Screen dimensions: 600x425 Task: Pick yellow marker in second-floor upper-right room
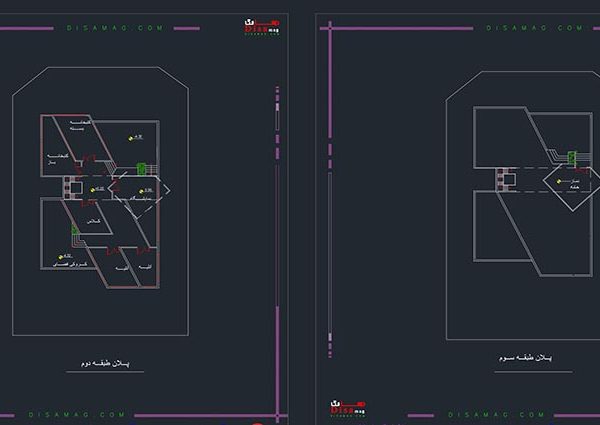[129, 136]
